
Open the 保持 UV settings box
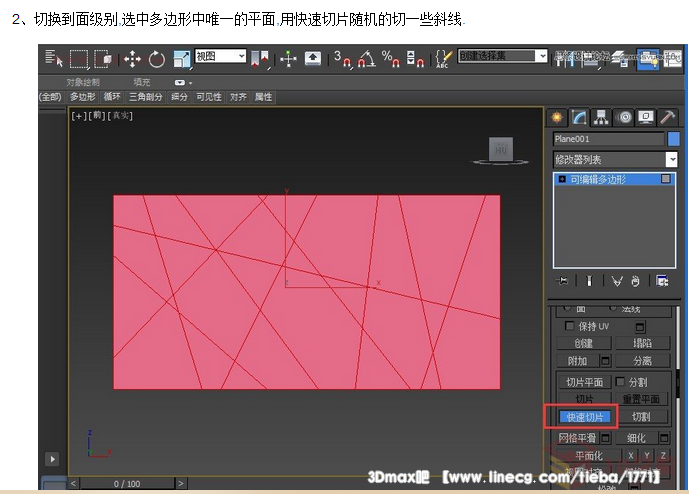pyautogui.click(x=640, y=327)
